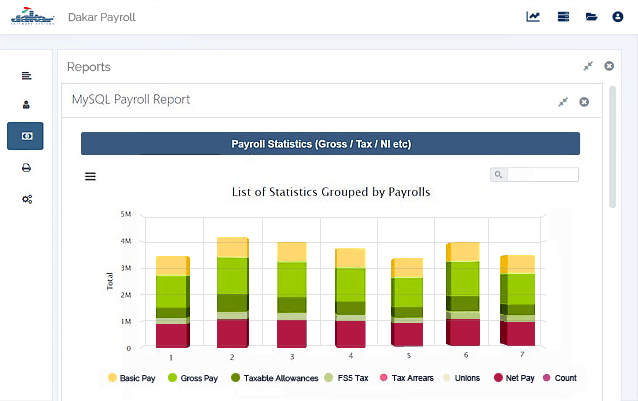The width and height of the screenshot is (638, 401).
Task: Click the MySQL Payroll Report heading
Action: pyautogui.click(x=131, y=100)
